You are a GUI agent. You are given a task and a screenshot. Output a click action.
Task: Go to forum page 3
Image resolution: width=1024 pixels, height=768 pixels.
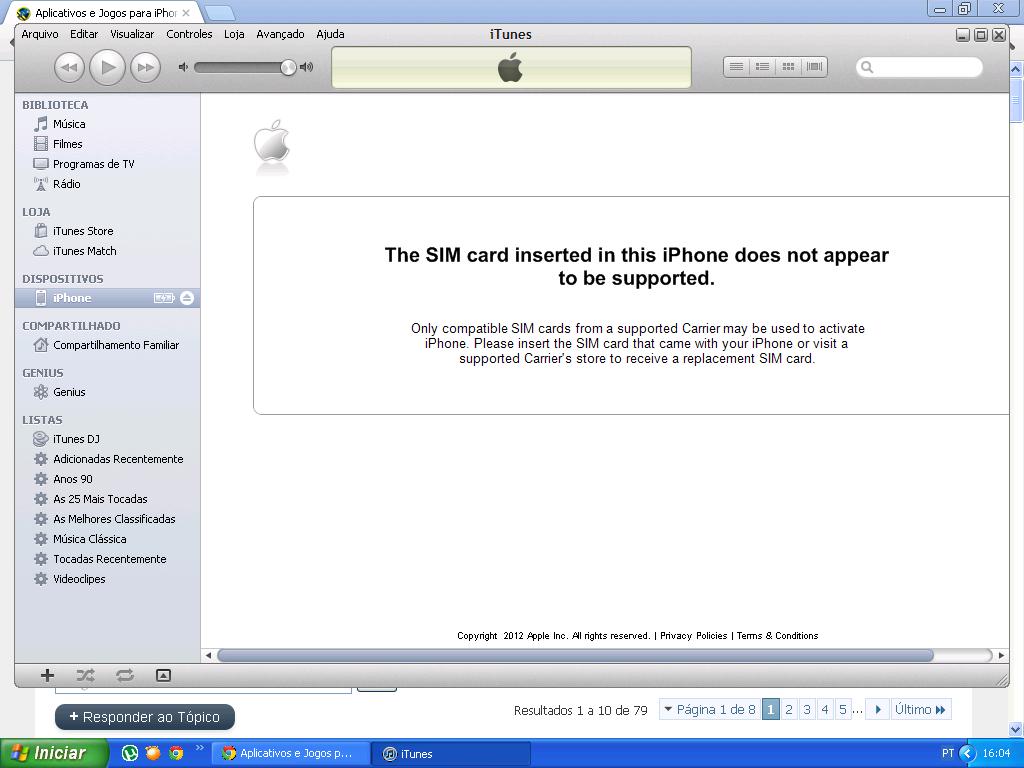click(x=807, y=709)
